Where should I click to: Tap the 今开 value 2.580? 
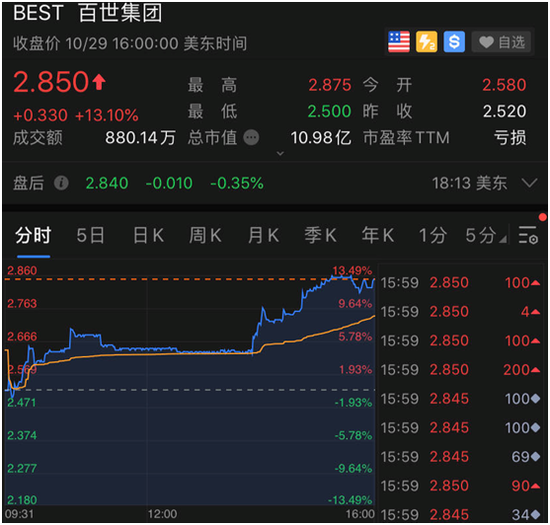coord(504,85)
